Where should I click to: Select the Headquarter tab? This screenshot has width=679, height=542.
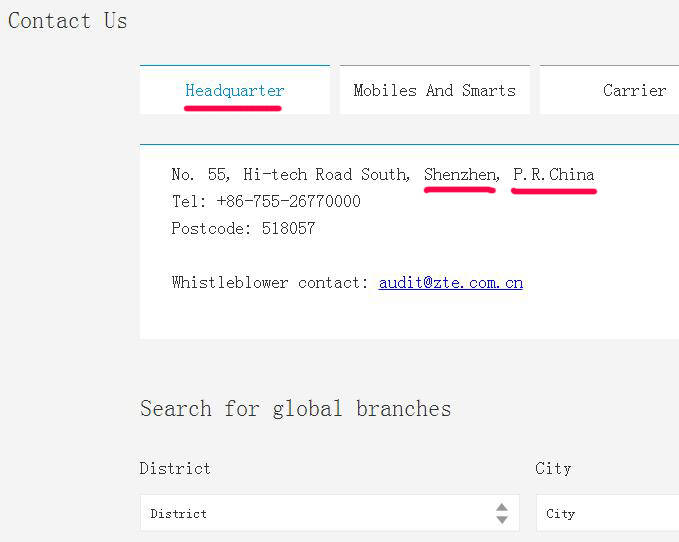coord(235,90)
